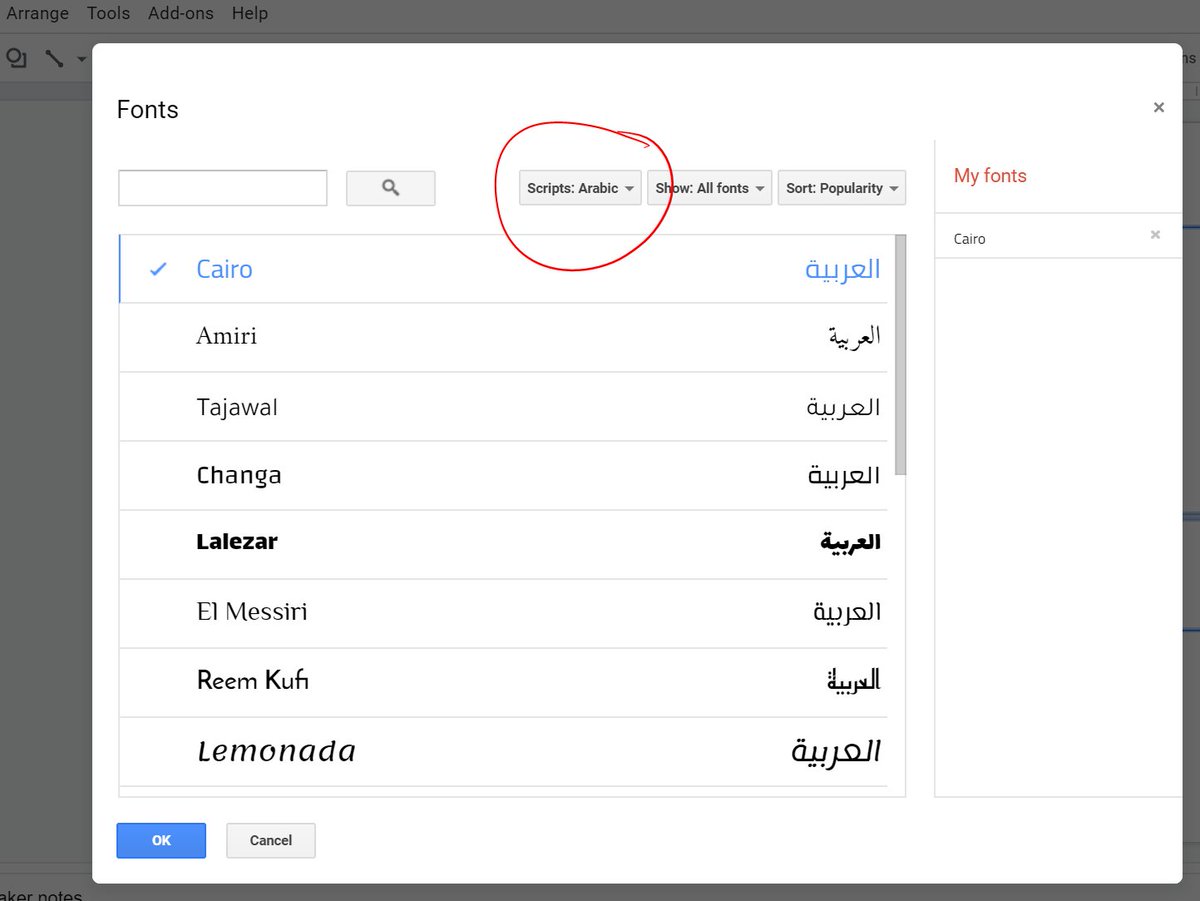Close the Fonts dialog with X
Image resolution: width=1200 pixels, height=901 pixels.
click(x=1159, y=107)
